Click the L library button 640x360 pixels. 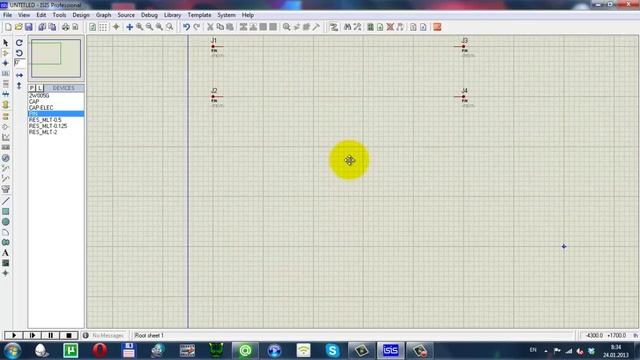point(40,88)
